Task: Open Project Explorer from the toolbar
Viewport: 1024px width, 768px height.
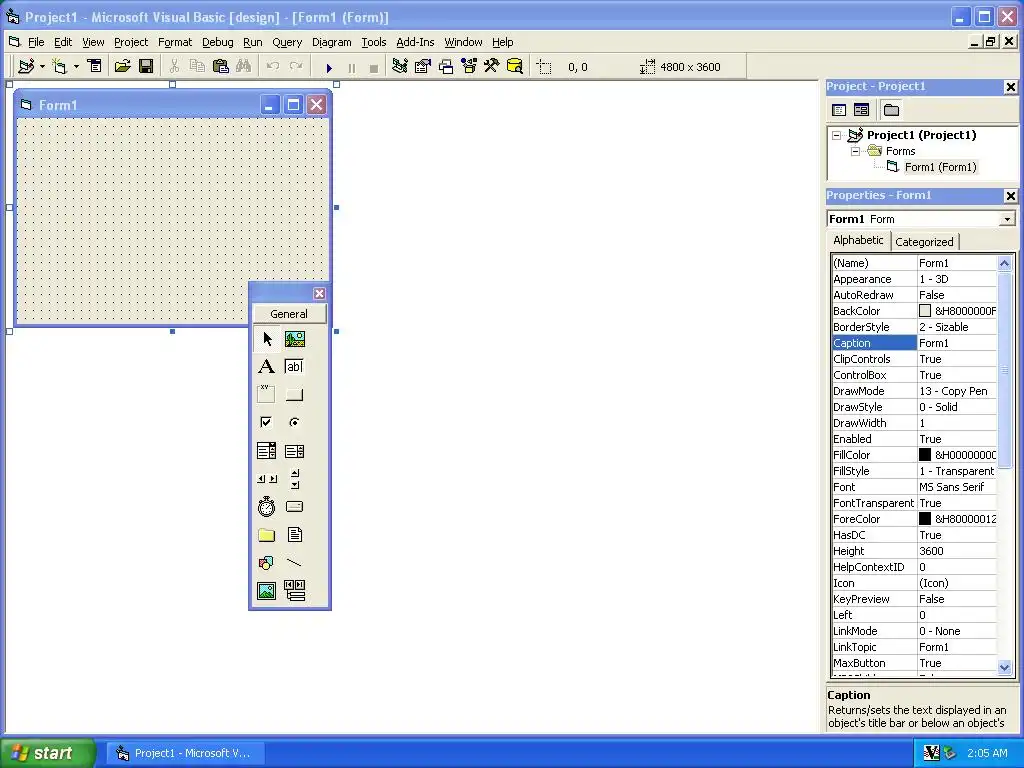Action: [x=400, y=66]
